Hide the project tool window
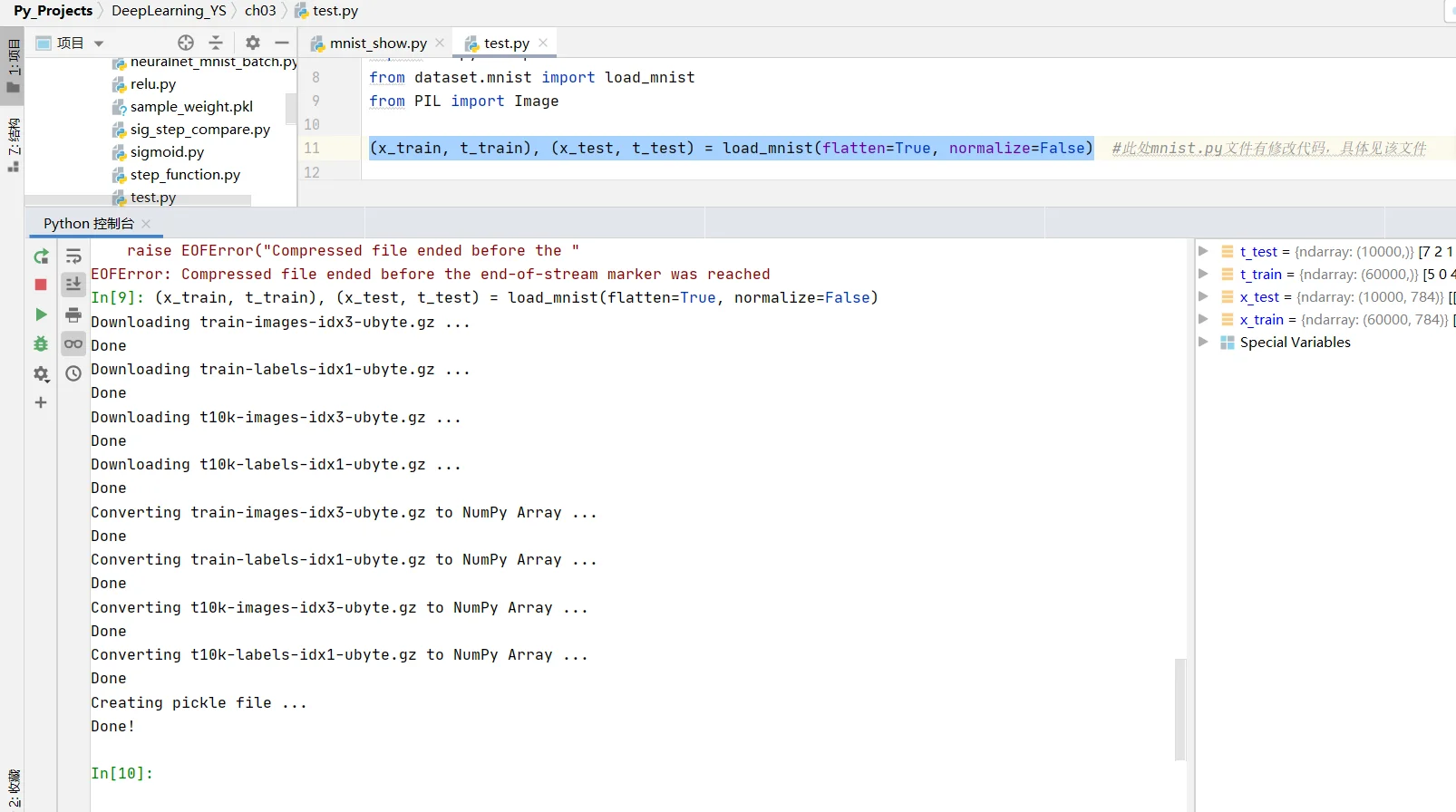1456x812 pixels. pos(282,43)
